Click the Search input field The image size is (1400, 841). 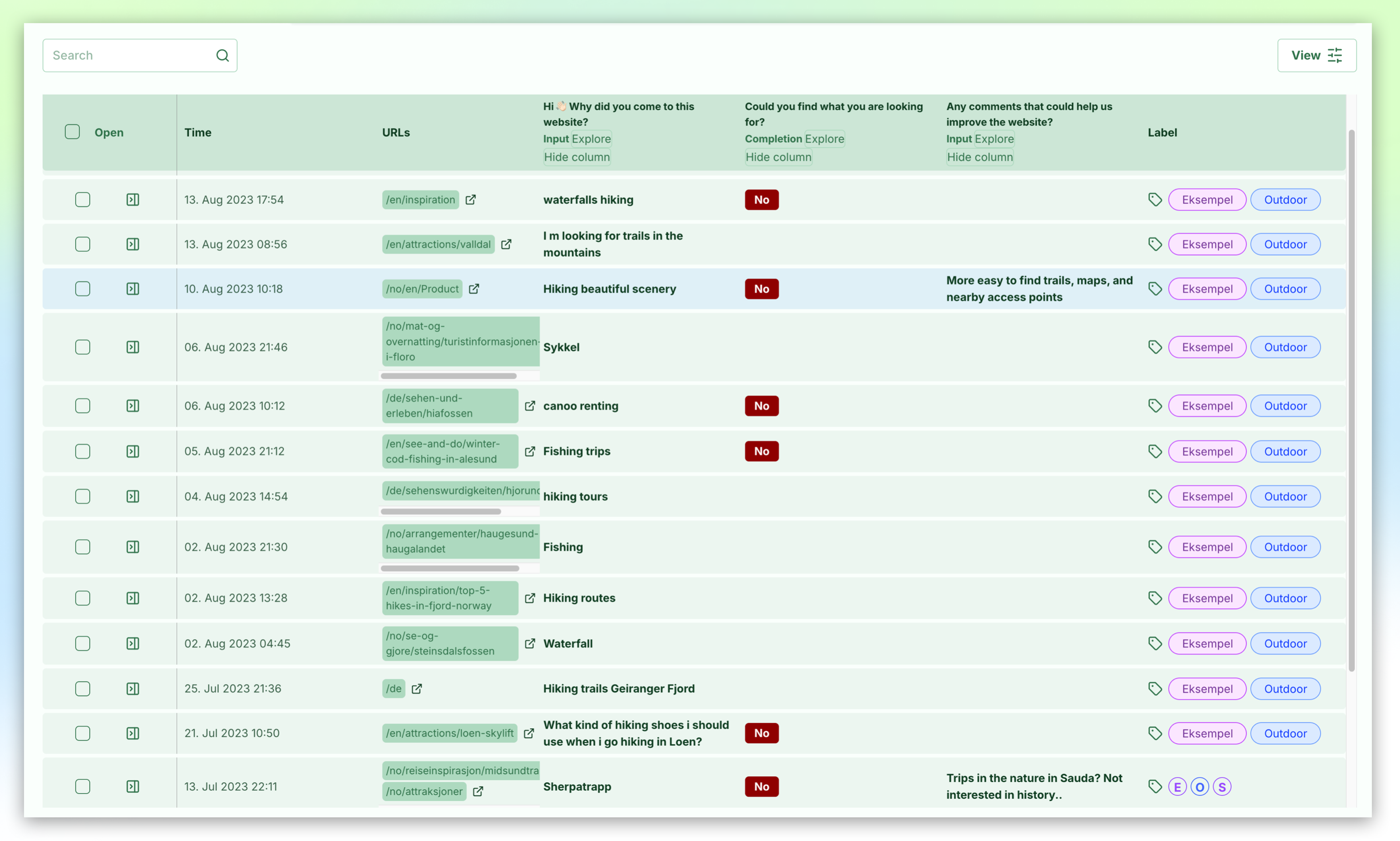coord(140,55)
